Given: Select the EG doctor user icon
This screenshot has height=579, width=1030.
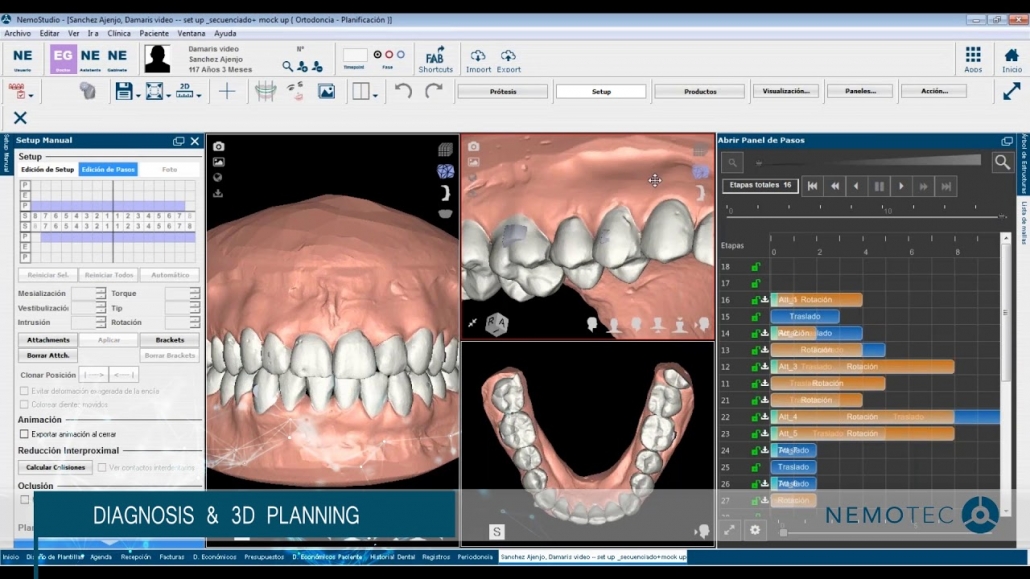Looking at the screenshot, I should coord(63,59).
